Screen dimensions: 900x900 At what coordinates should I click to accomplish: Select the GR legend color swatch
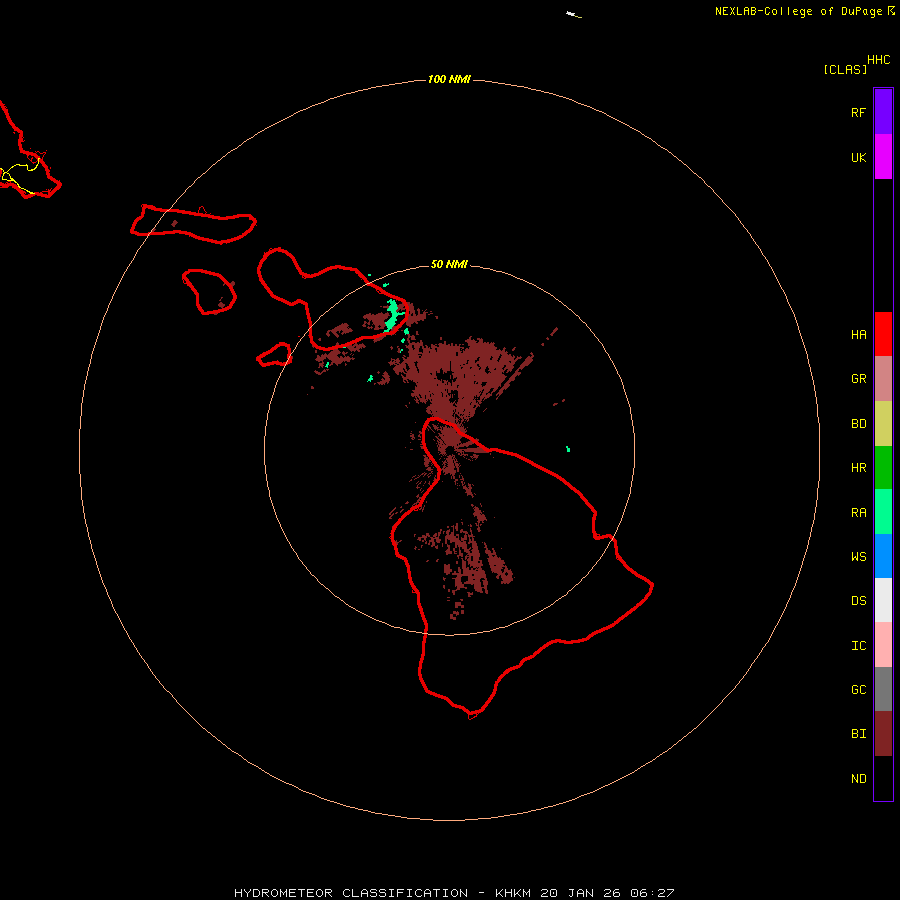(x=883, y=379)
